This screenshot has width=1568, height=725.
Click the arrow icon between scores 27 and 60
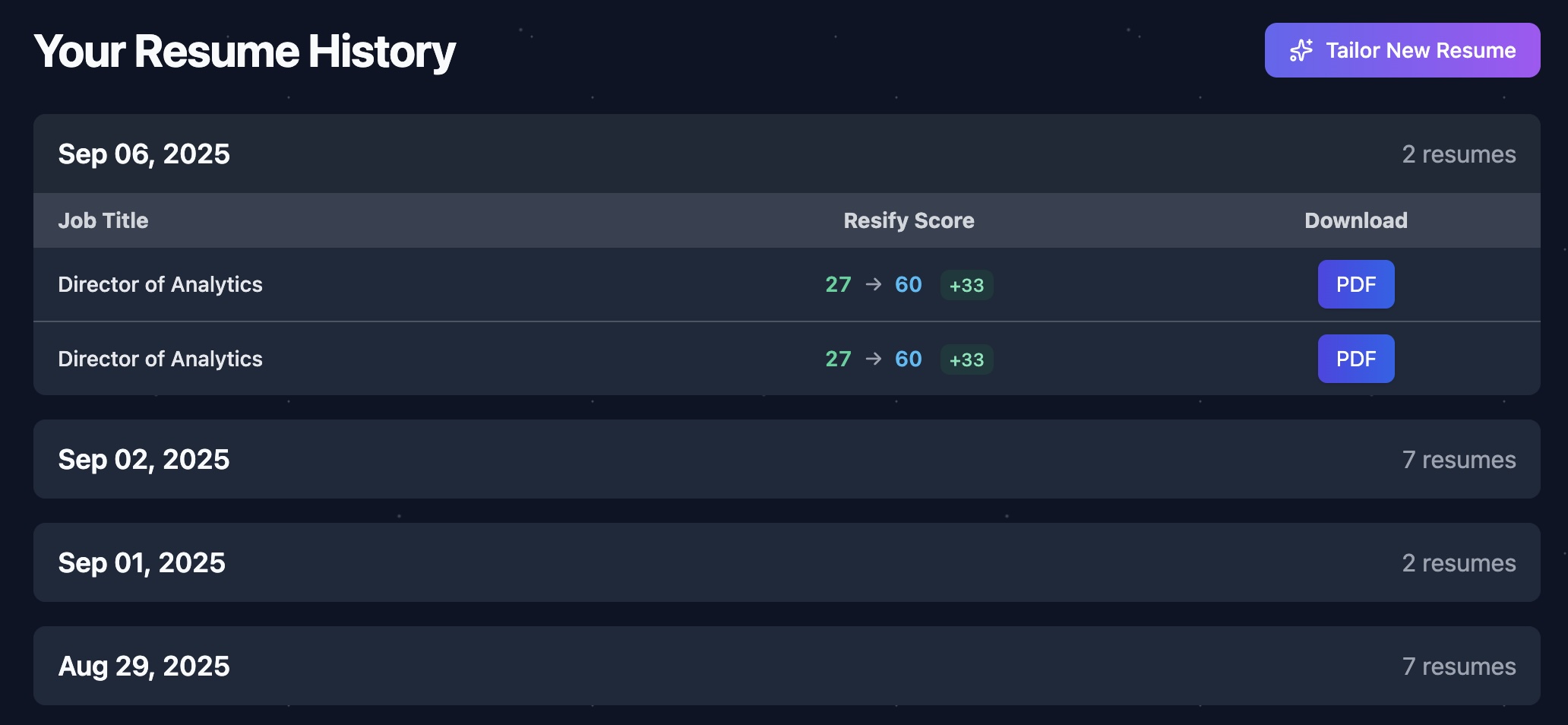[872, 284]
